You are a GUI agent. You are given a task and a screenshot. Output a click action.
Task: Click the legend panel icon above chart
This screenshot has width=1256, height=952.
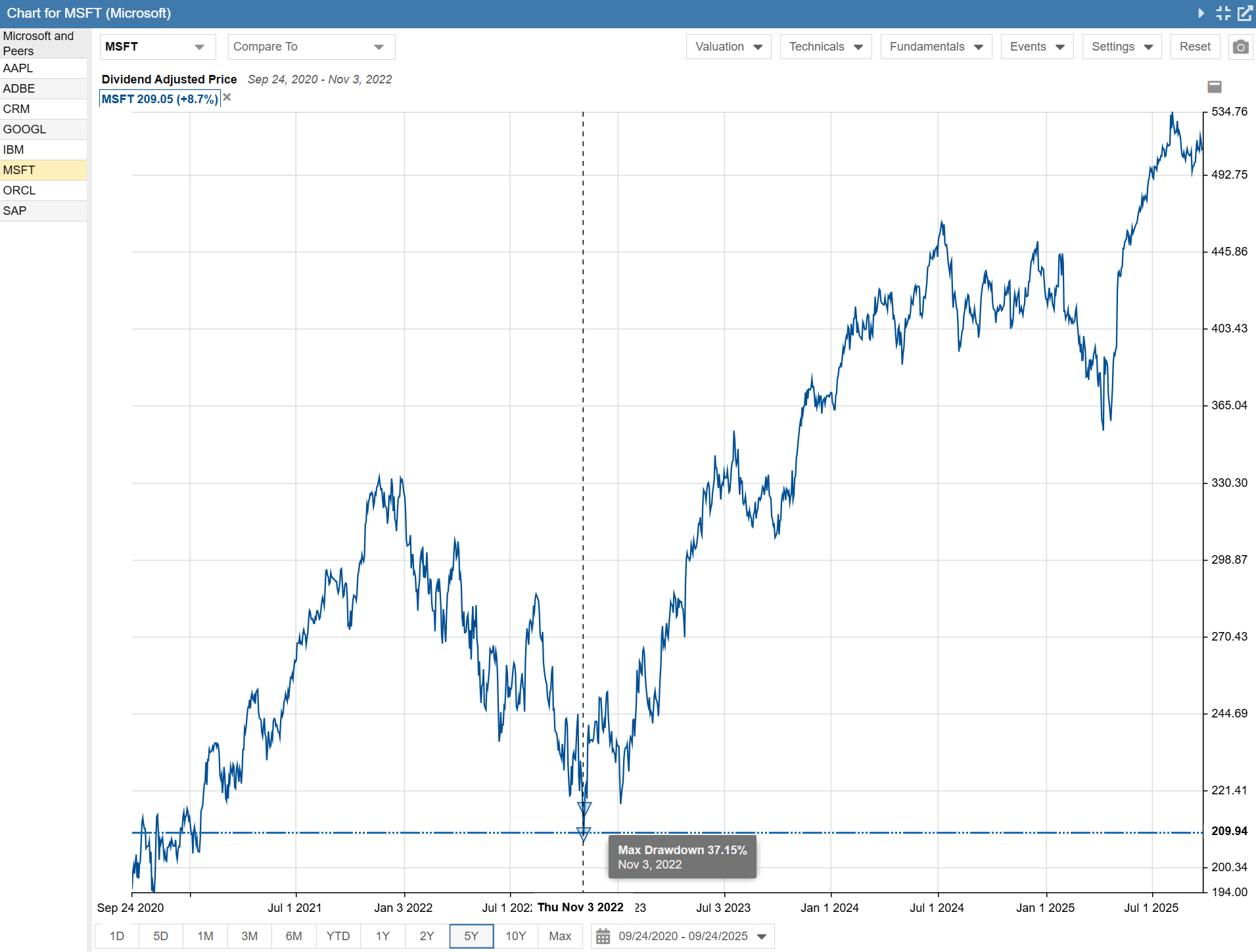click(x=1215, y=87)
